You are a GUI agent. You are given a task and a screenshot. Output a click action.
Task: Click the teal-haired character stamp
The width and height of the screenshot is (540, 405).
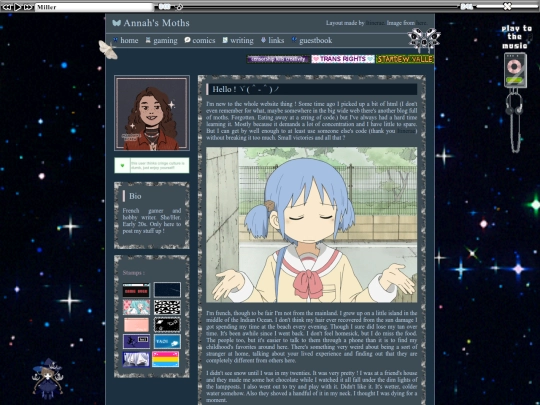(x=136, y=307)
